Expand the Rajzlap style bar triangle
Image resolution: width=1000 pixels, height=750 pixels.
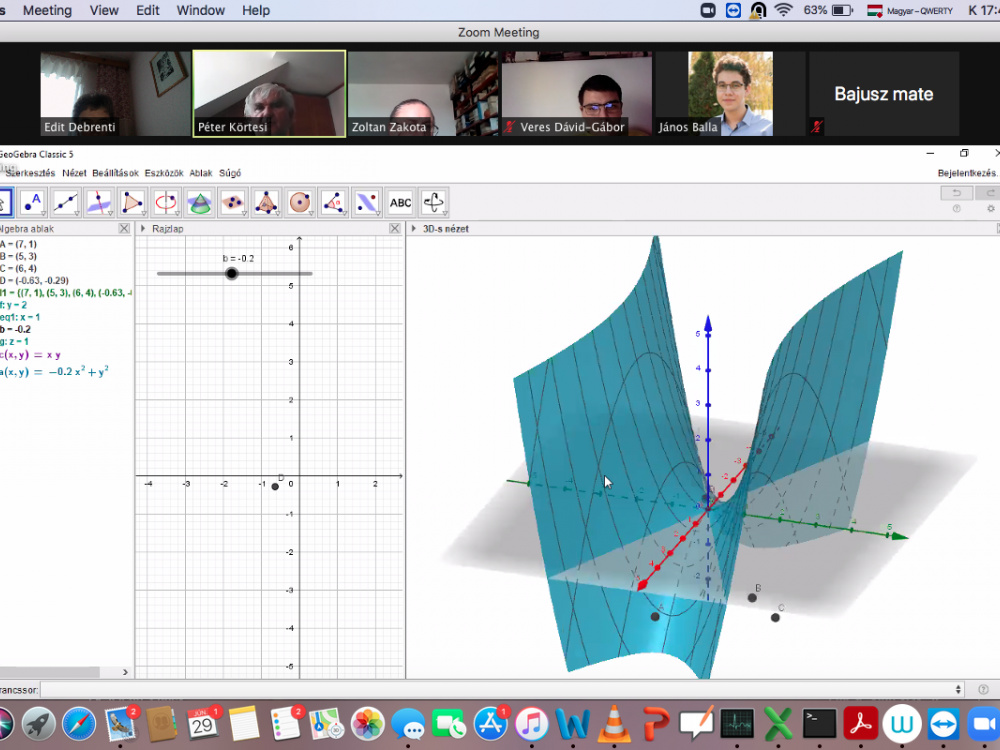click(x=143, y=229)
